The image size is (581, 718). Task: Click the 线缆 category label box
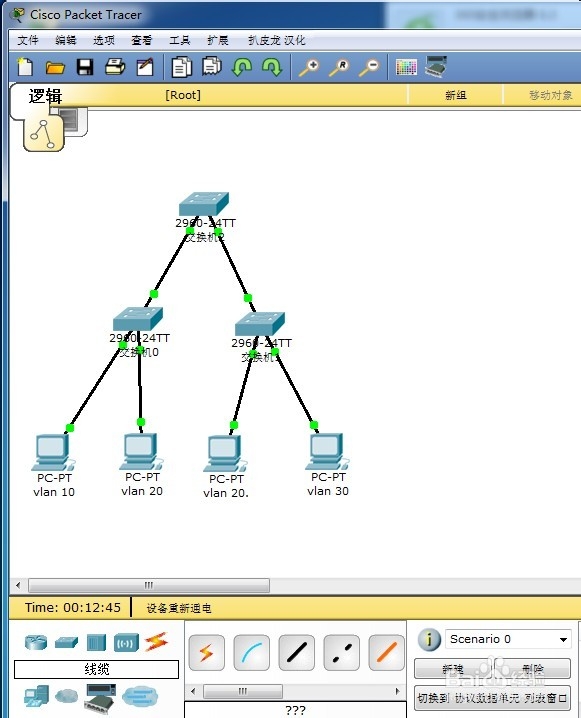[97, 669]
